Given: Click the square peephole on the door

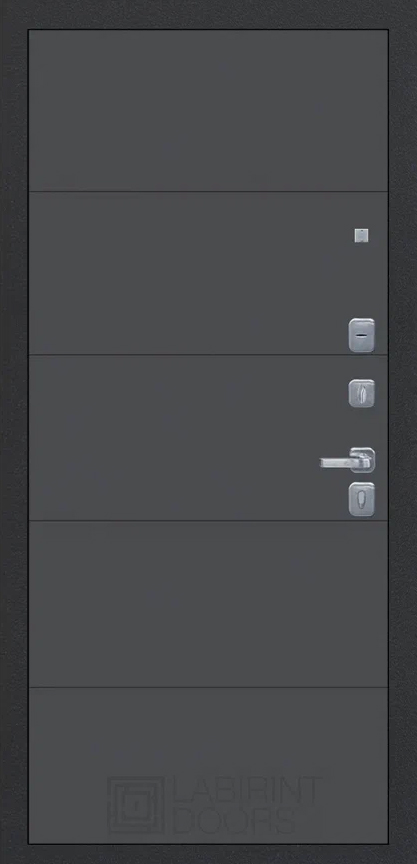Looking at the screenshot, I should point(361,235).
